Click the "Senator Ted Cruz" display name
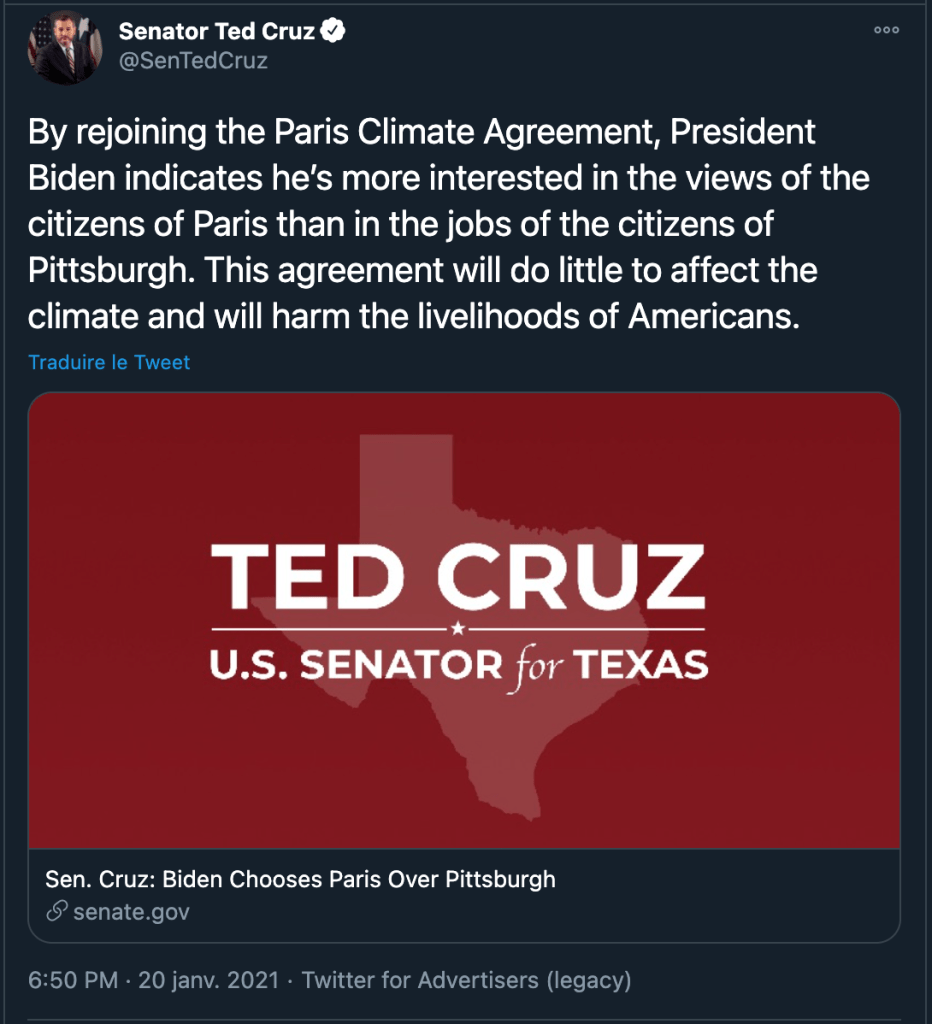932x1024 pixels. click(x=217, y=31)
